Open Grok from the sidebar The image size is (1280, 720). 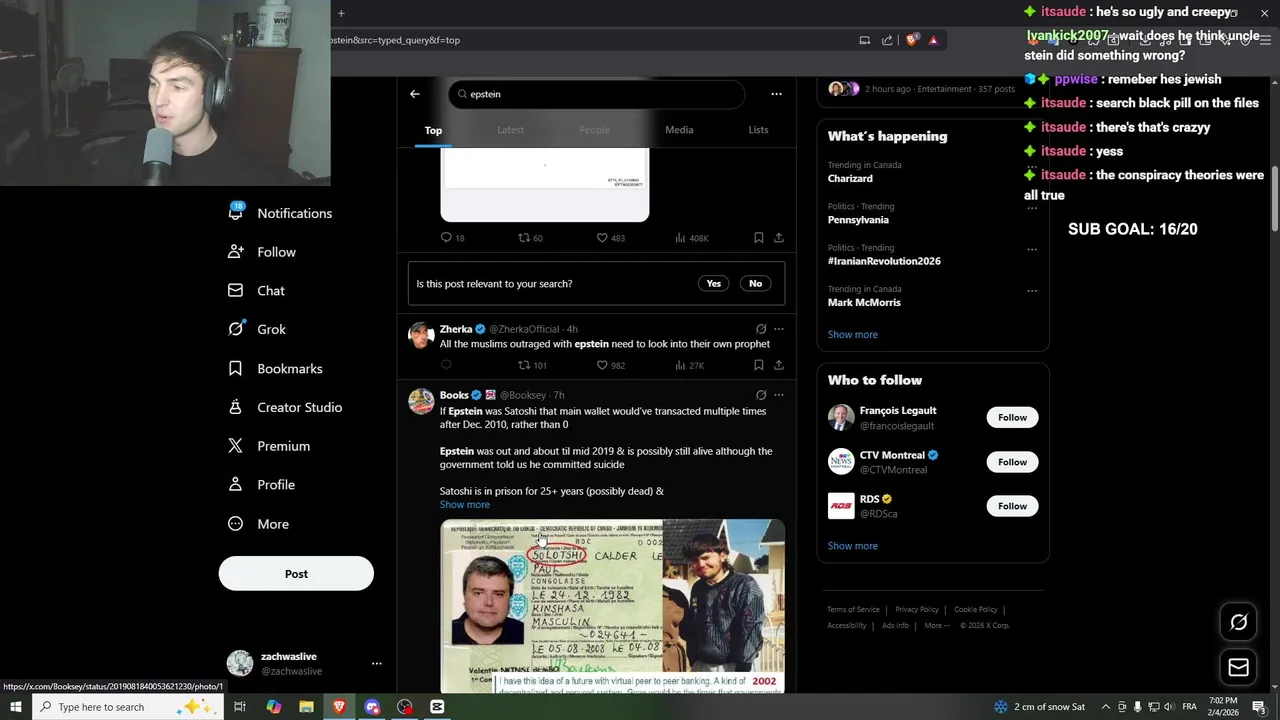click(x=257, y=329)
